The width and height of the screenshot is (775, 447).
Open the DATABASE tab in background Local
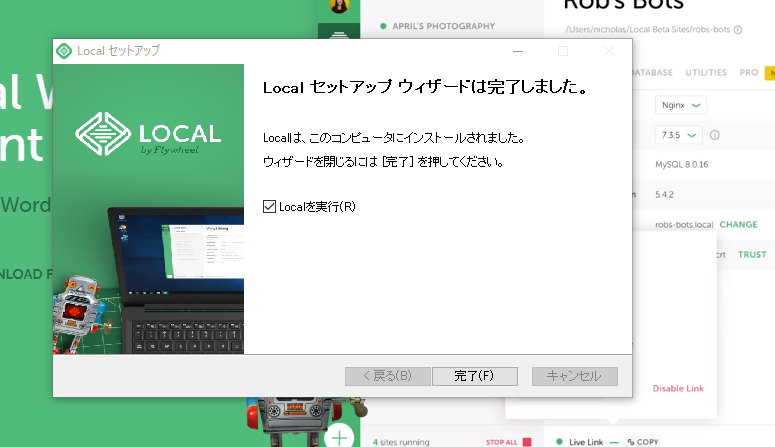pyautogui.click(x=652, y=73)
